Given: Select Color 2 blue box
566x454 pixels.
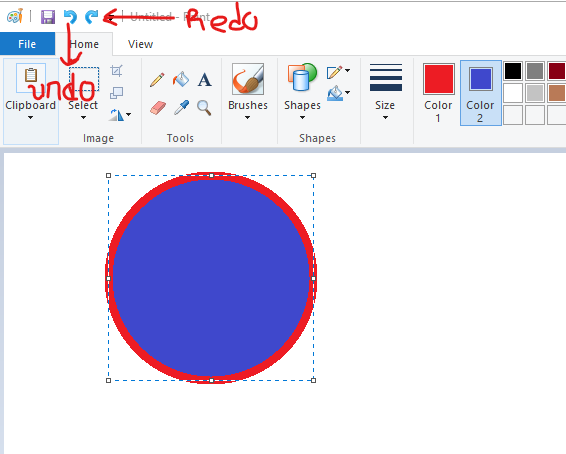Looking at the screenshot, I should click(x=480, y=79).
